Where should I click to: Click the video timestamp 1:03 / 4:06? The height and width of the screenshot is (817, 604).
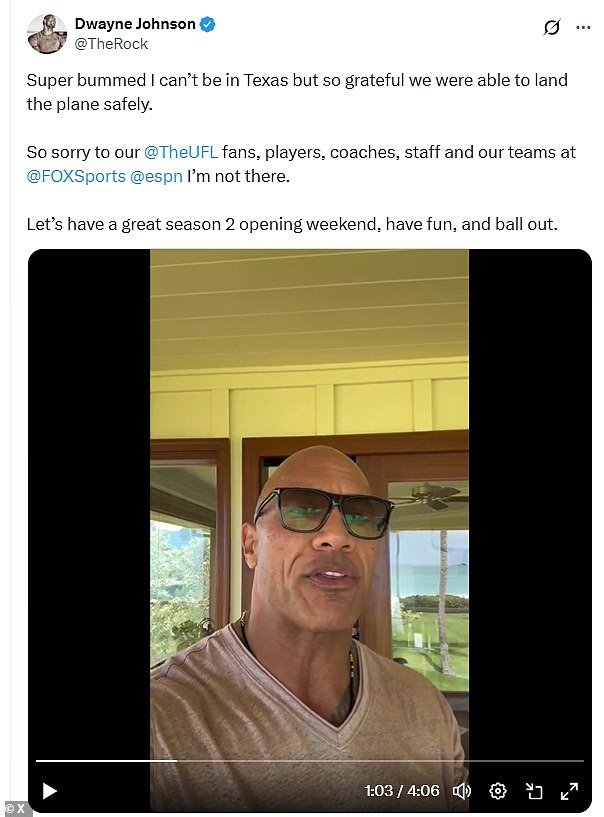[x=402, y=791]
